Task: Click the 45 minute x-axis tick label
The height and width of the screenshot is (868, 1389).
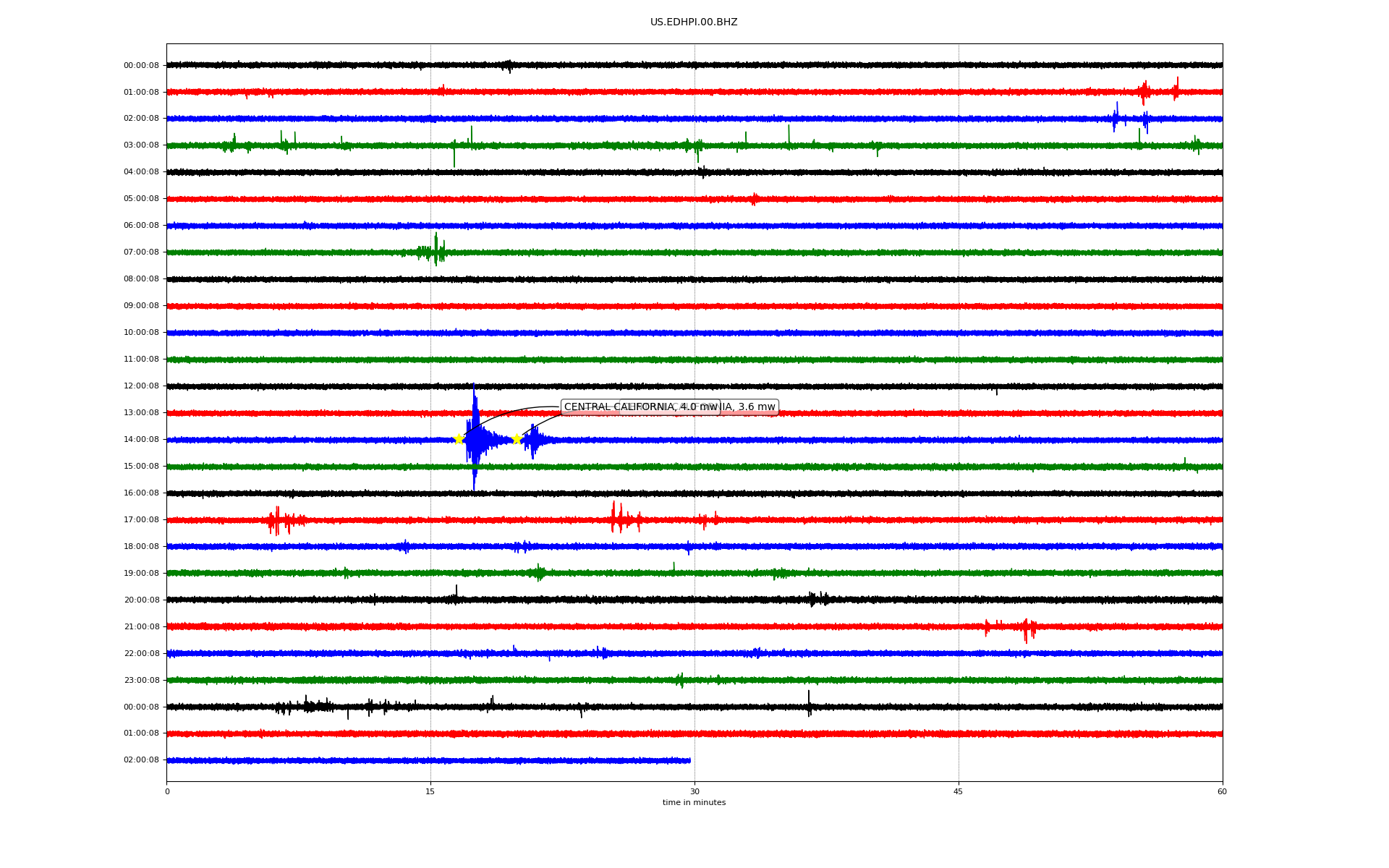Action: (x=959, y=791)
